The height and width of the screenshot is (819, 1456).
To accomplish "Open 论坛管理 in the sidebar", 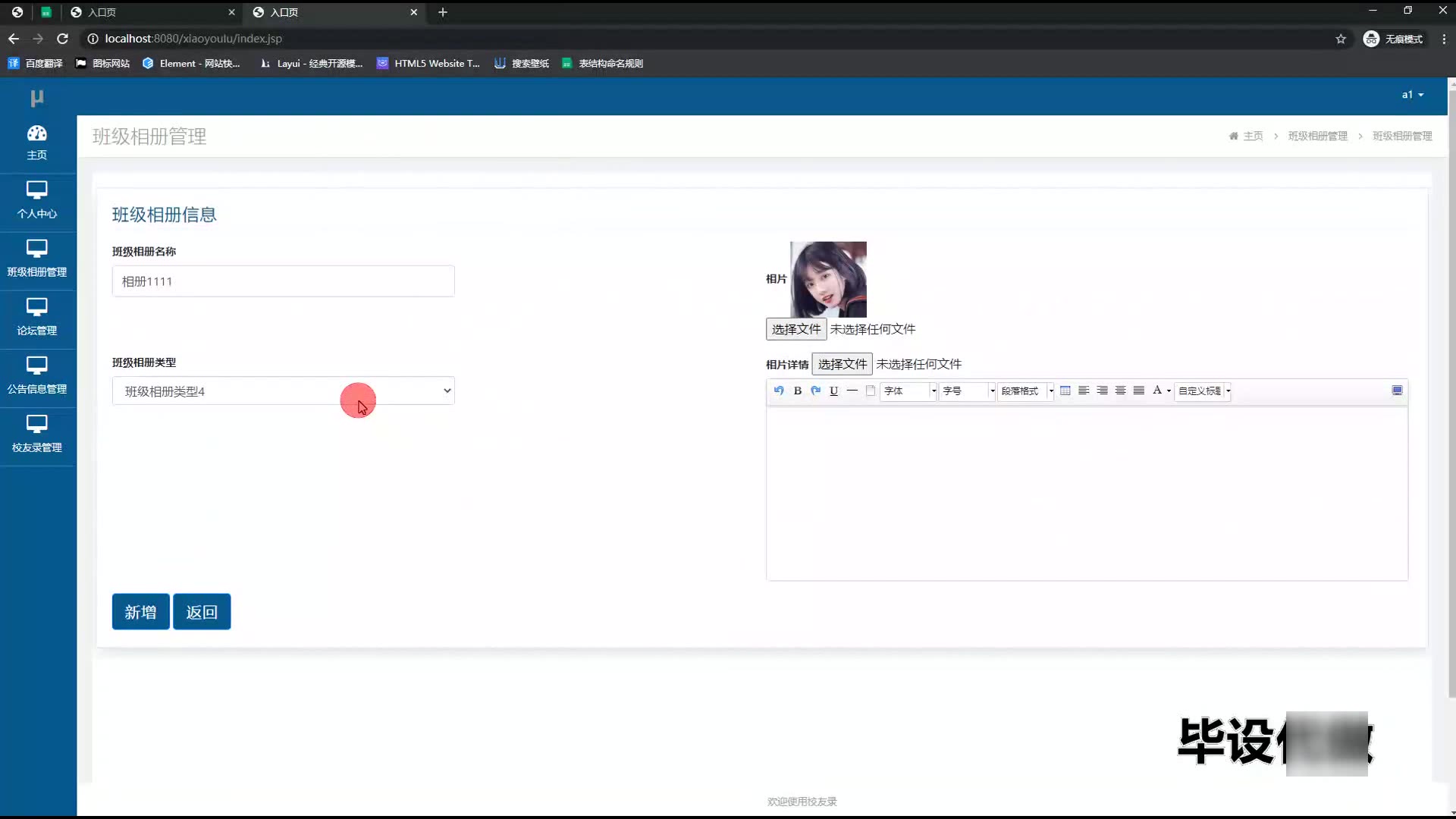I will pyautogui.click(x=36, y=318).
